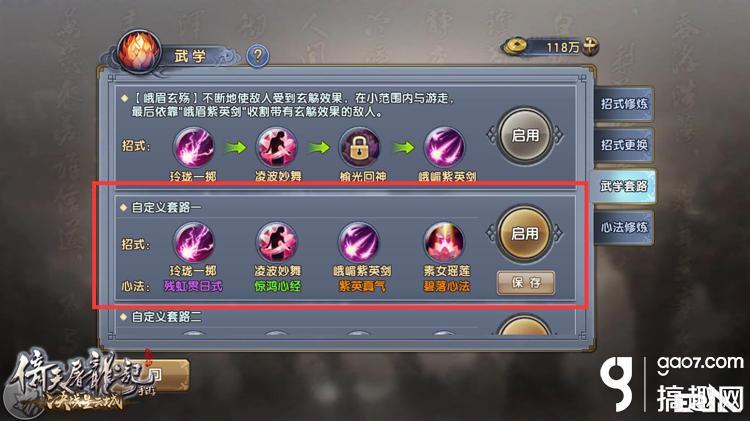Enable 自定义套路二 with partially visible button
Viewport: 750px width, 421px height.
click(525, 325)
